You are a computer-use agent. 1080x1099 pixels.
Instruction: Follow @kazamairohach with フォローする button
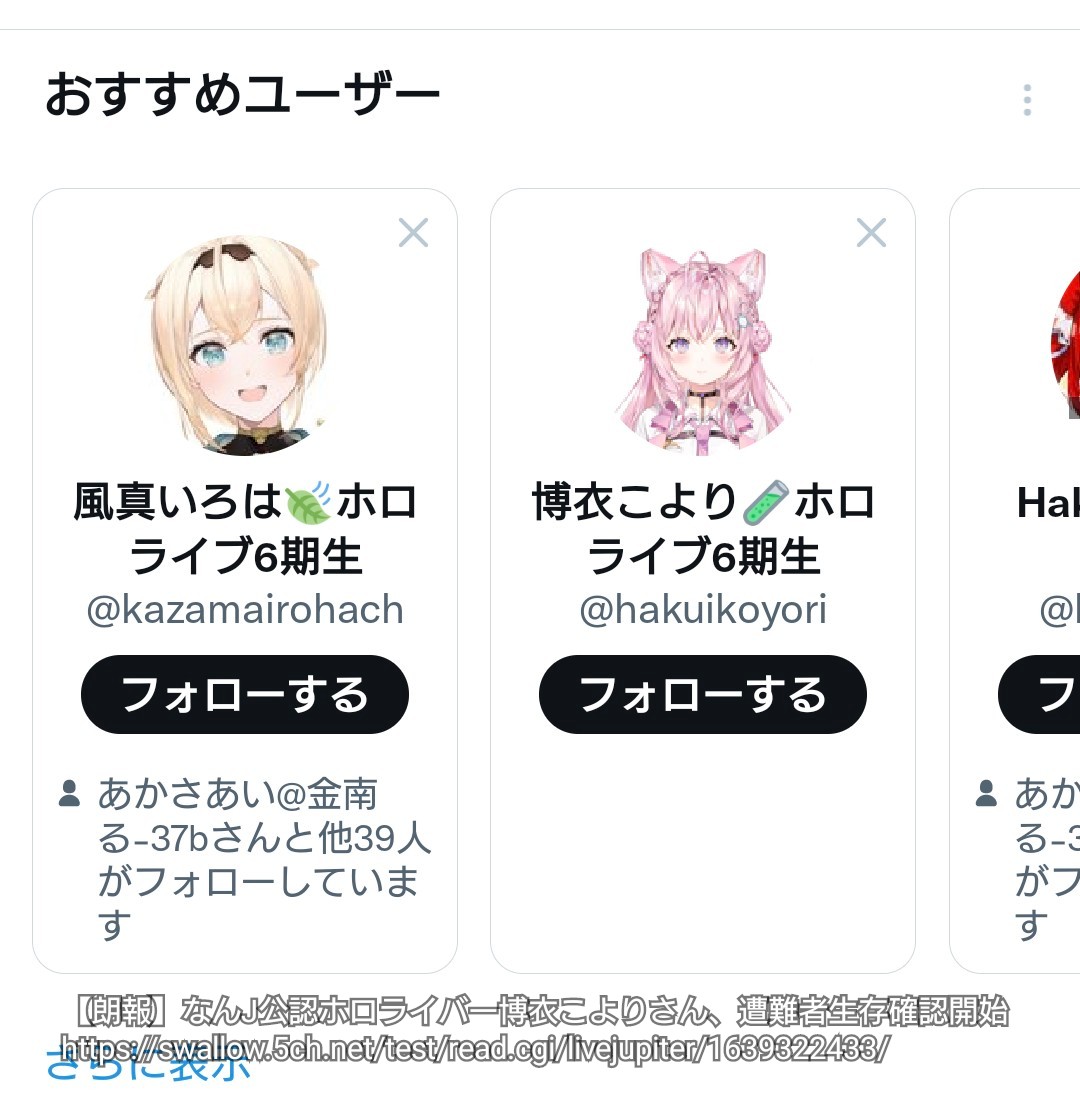(x=245, y=694)
